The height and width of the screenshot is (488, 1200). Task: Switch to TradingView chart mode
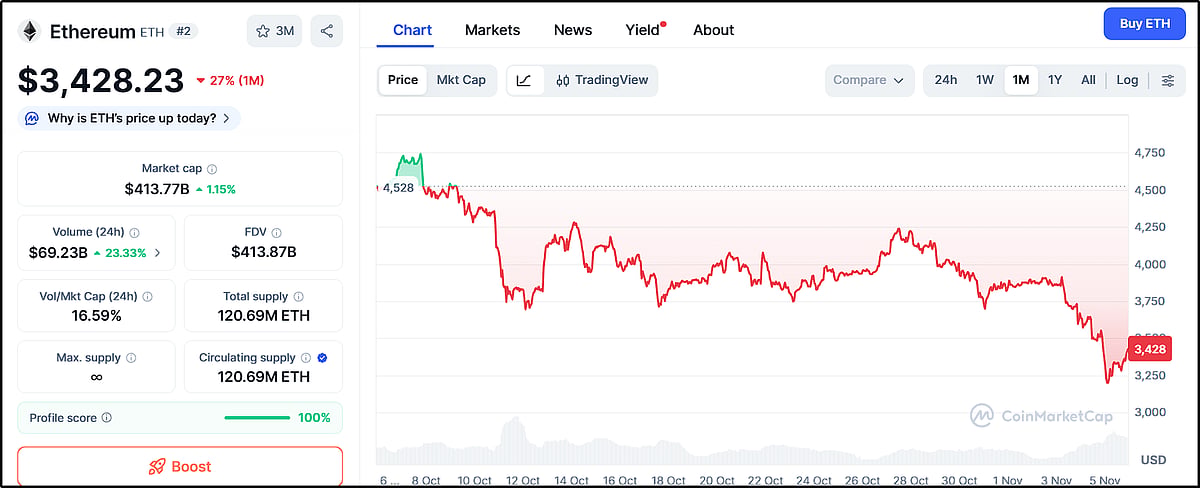click(602, 80)
